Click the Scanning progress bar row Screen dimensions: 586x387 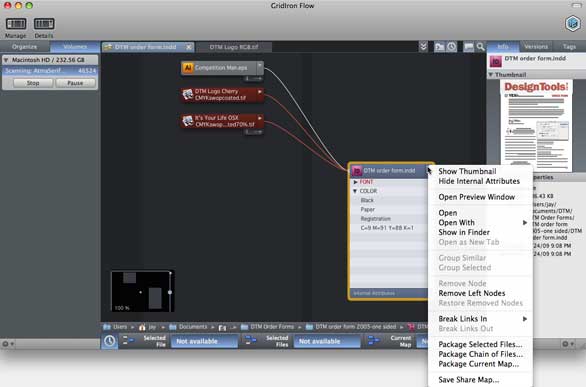coord(50,71)
